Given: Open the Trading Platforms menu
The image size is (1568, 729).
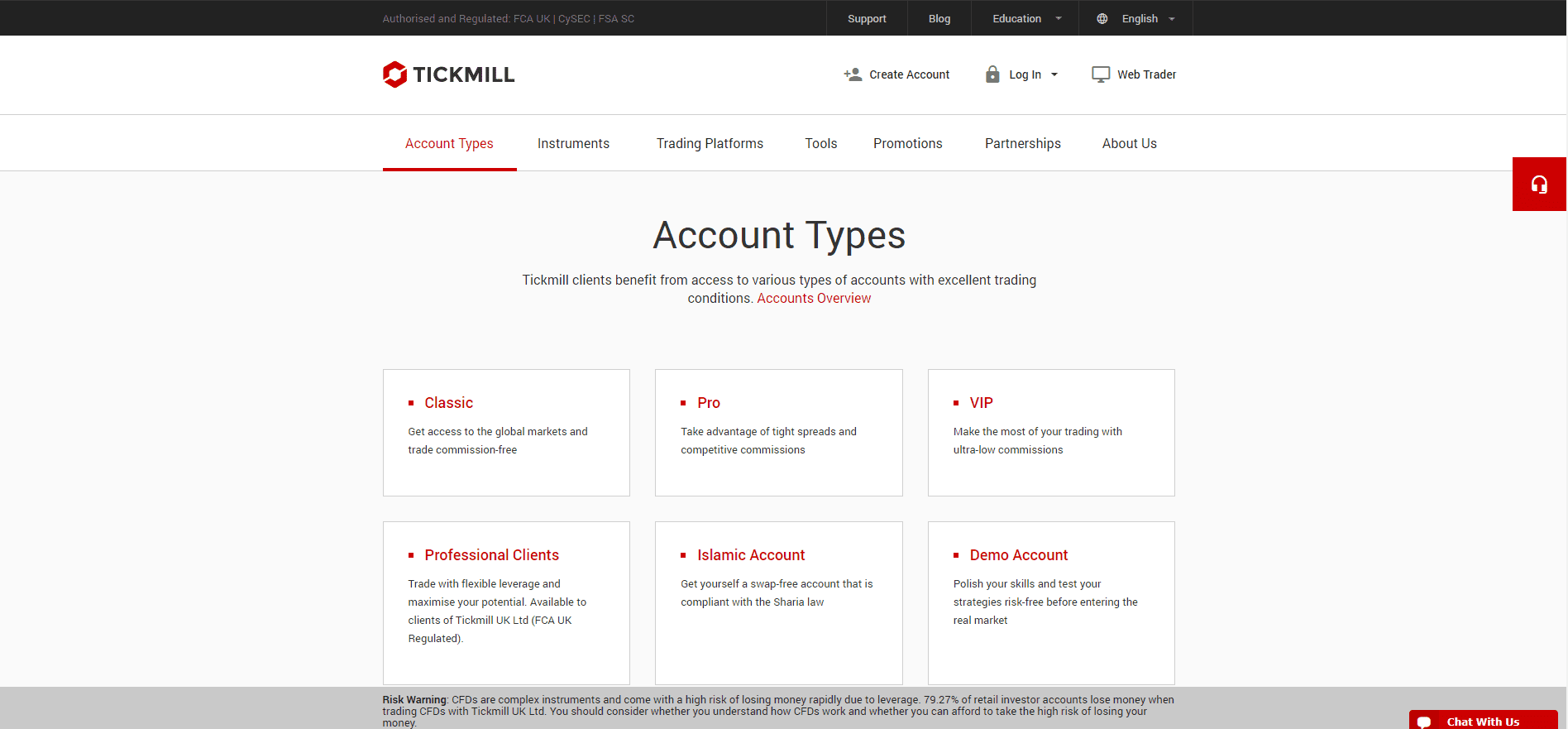Looking at the screenshot, I should click(x=710, y=143).
